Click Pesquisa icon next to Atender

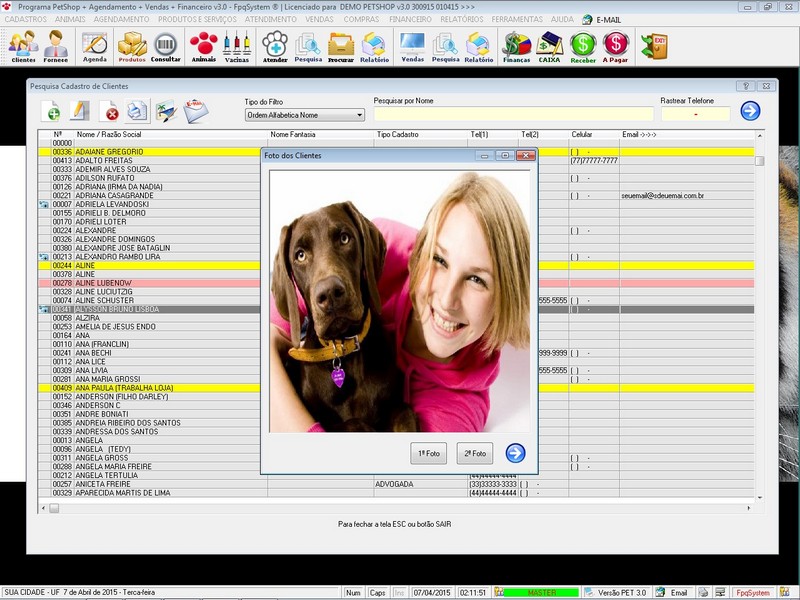click(x=308, y=46)
